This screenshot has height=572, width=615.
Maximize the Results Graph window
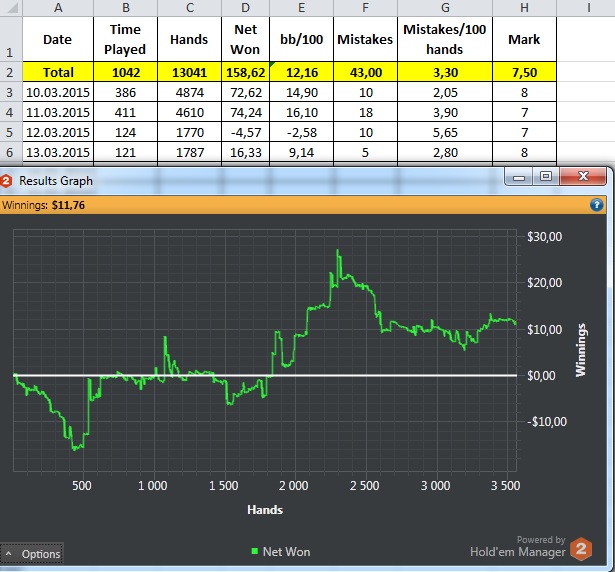[546, 177]
